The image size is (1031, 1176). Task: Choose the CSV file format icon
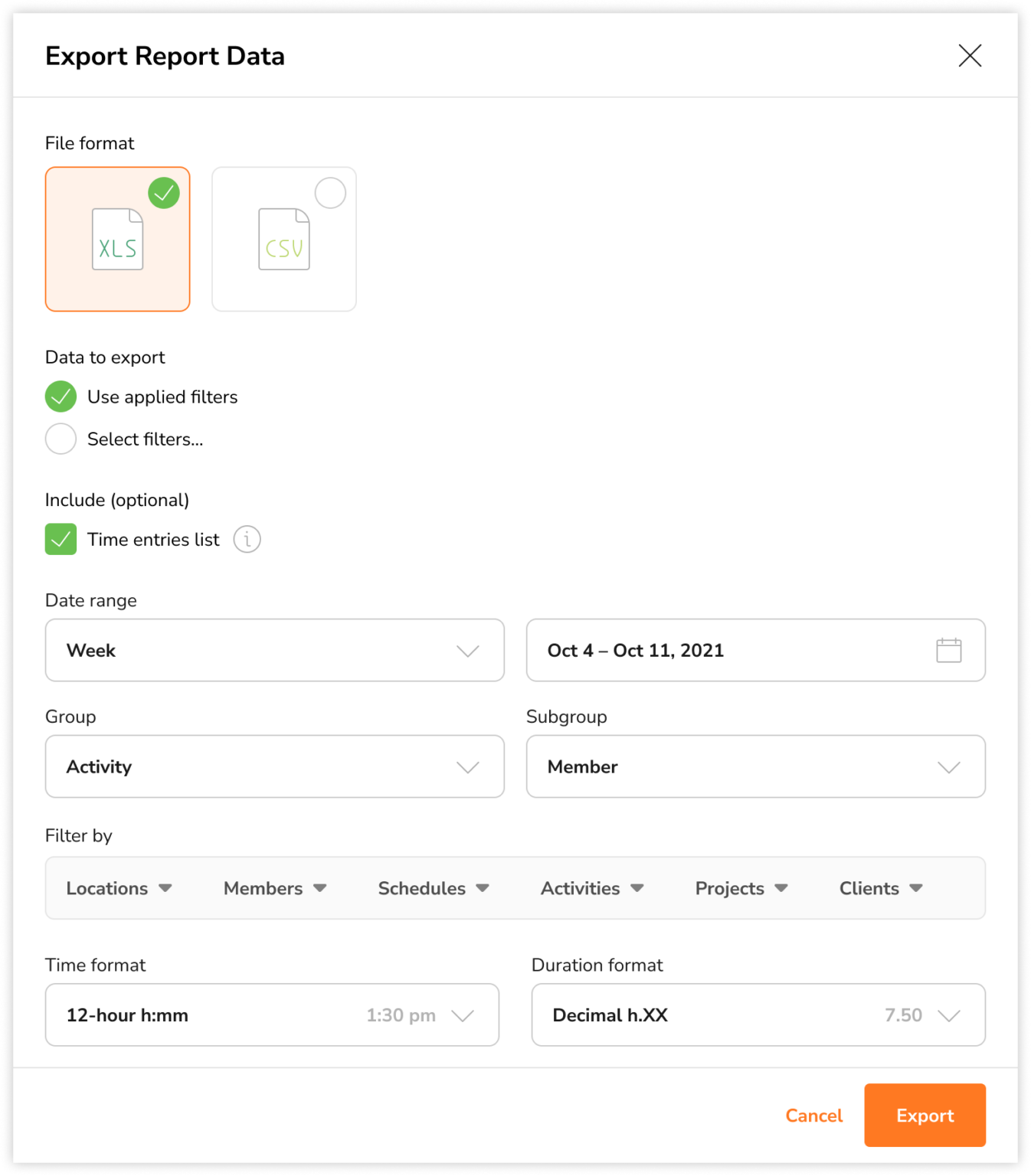pos(283,239)
